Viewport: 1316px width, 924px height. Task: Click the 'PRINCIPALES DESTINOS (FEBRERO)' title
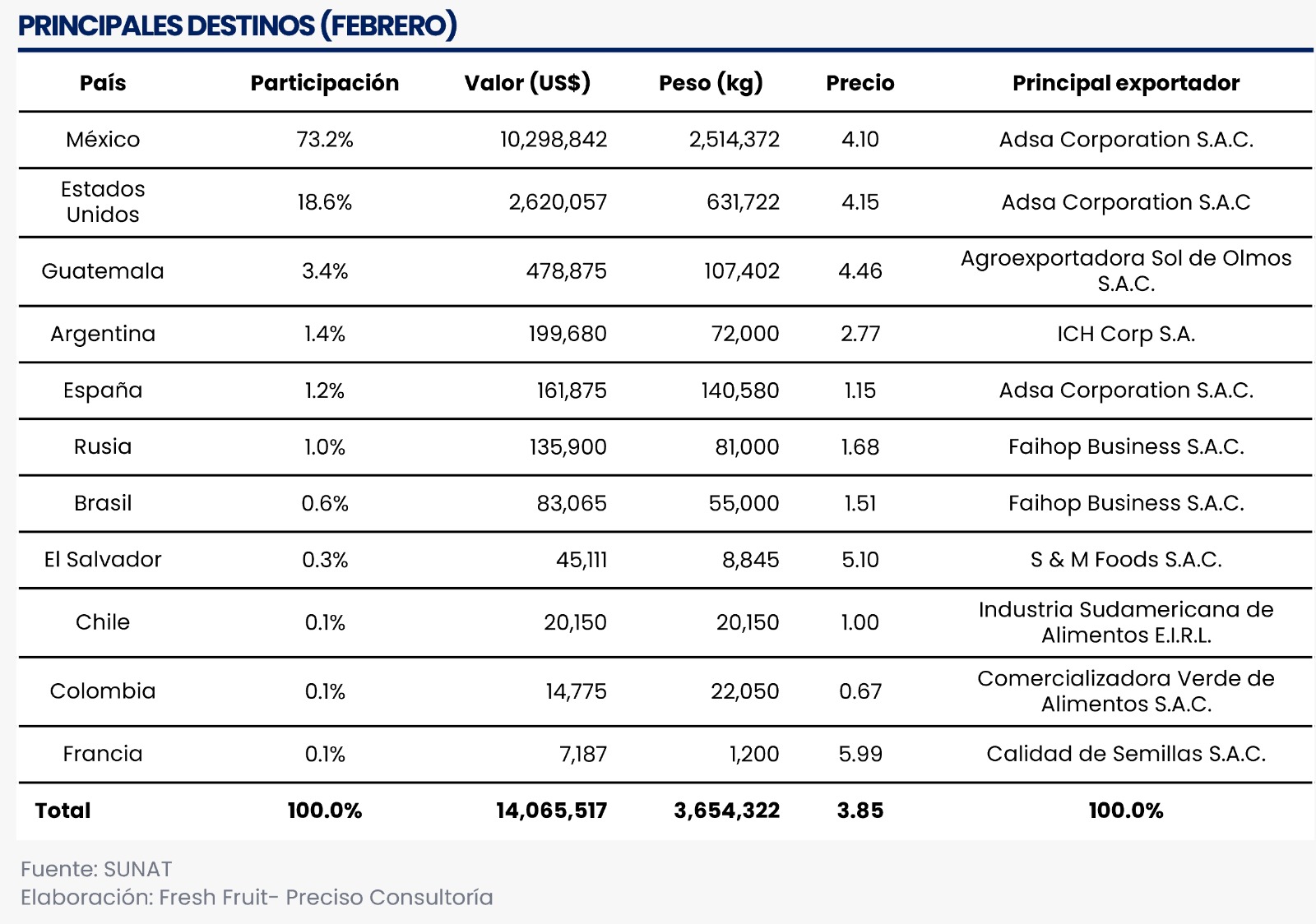[237, 25]
